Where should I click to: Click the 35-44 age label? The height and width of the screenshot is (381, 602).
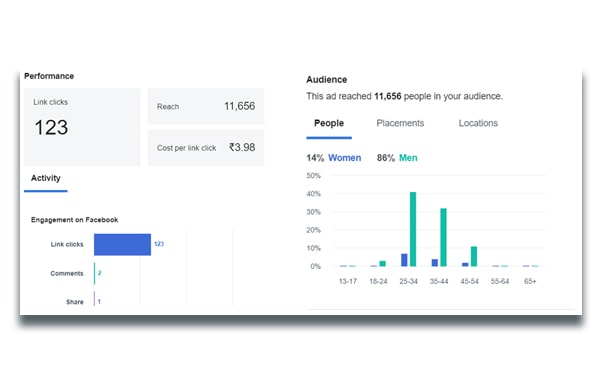coord(439,282)
